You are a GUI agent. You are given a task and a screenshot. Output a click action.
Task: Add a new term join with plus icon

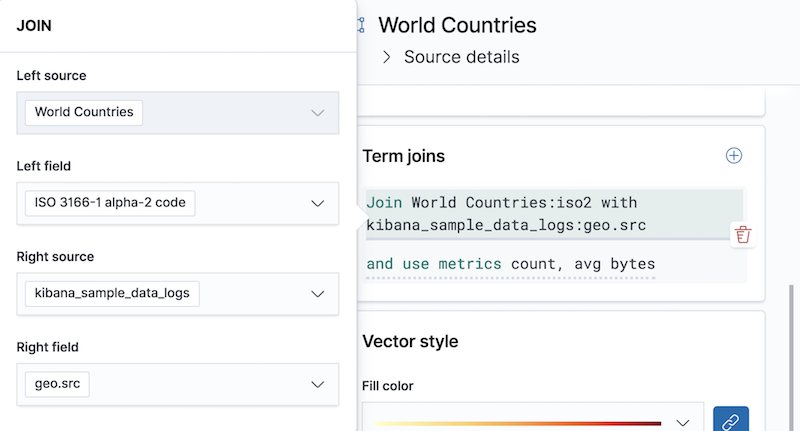pos(734,155)
